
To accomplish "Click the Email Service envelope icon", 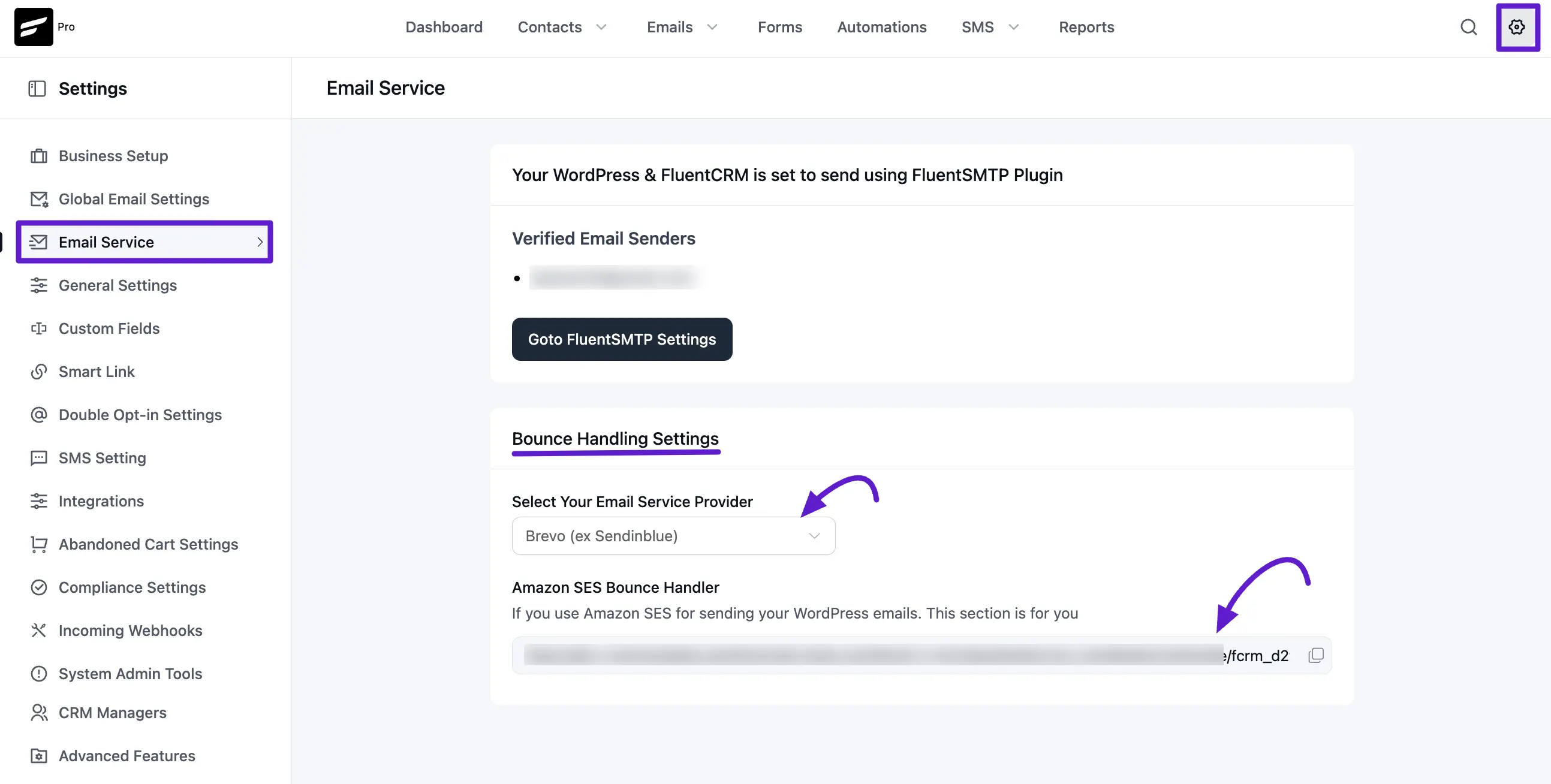I will tap(38, 242).
